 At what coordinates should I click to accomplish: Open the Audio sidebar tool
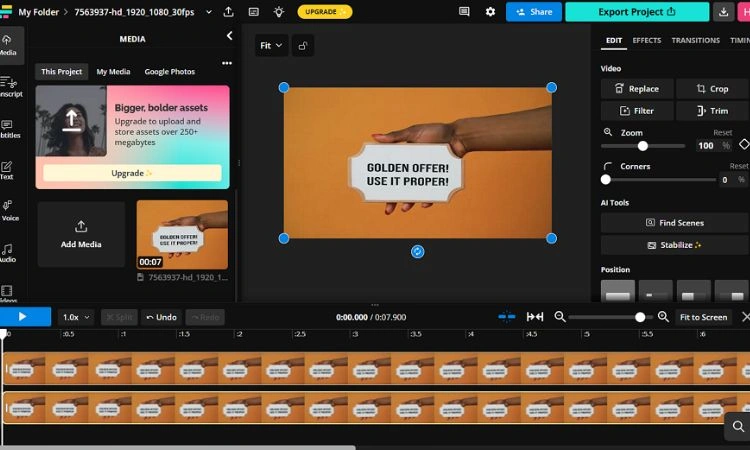7,253
